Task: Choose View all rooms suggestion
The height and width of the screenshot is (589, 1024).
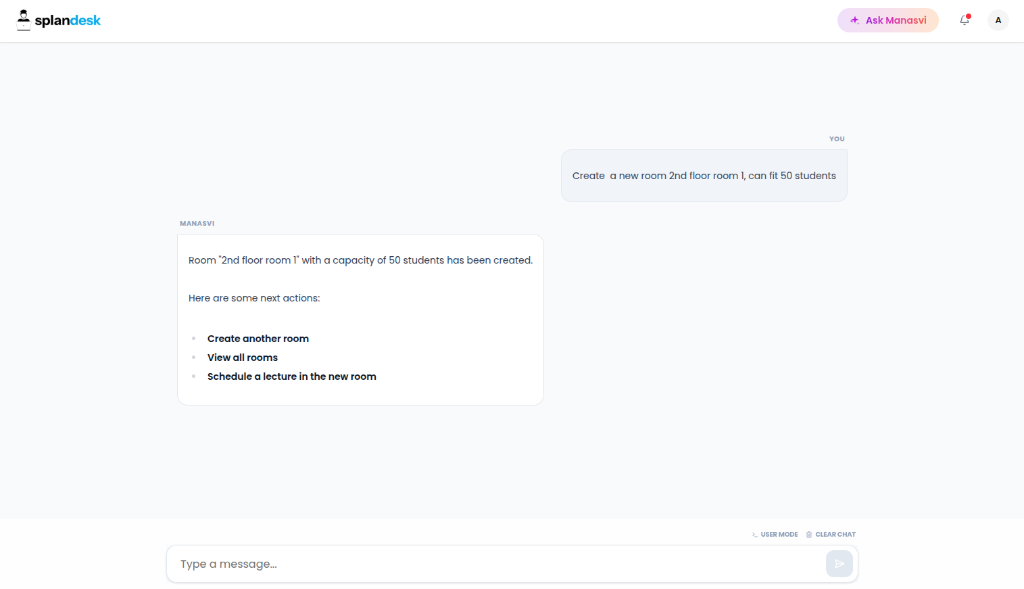Action: pyautogui.click(x=242, y=357)
